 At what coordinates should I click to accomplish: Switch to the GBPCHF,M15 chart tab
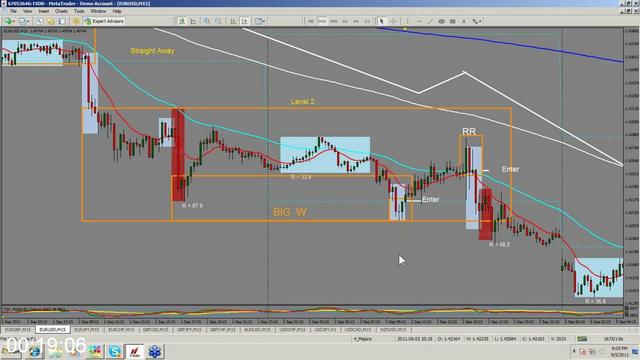(x=223, y=329)
